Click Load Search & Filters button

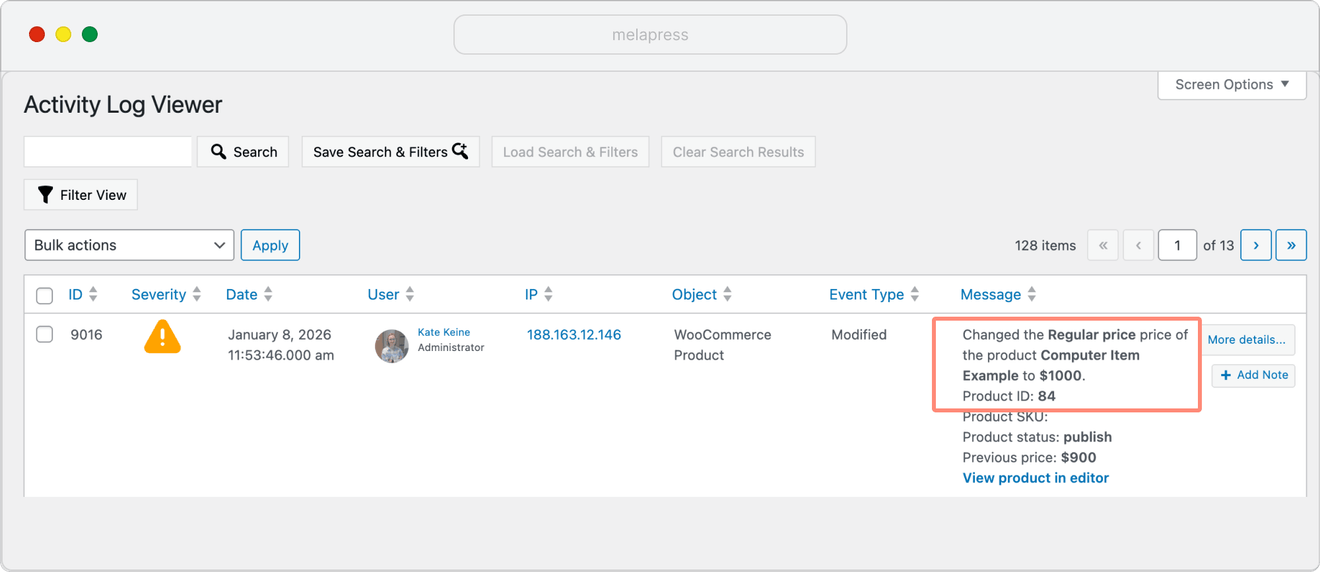click(x=570, y=152)
